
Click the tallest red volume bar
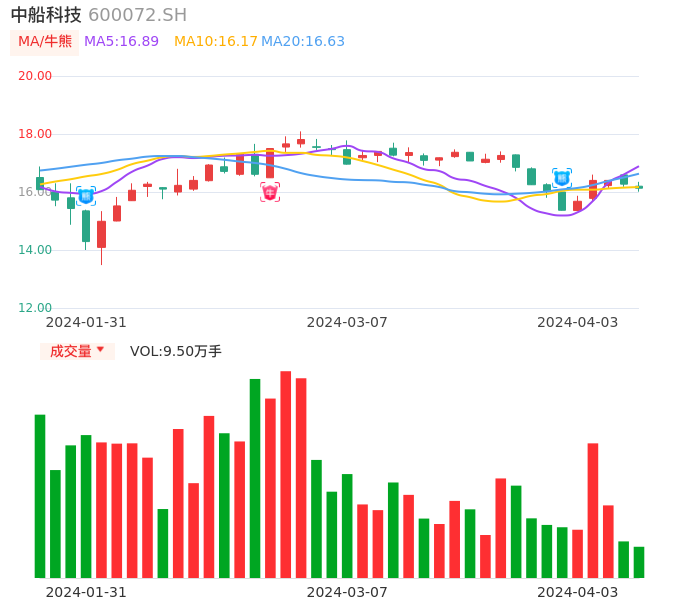(x=286, y=474)
